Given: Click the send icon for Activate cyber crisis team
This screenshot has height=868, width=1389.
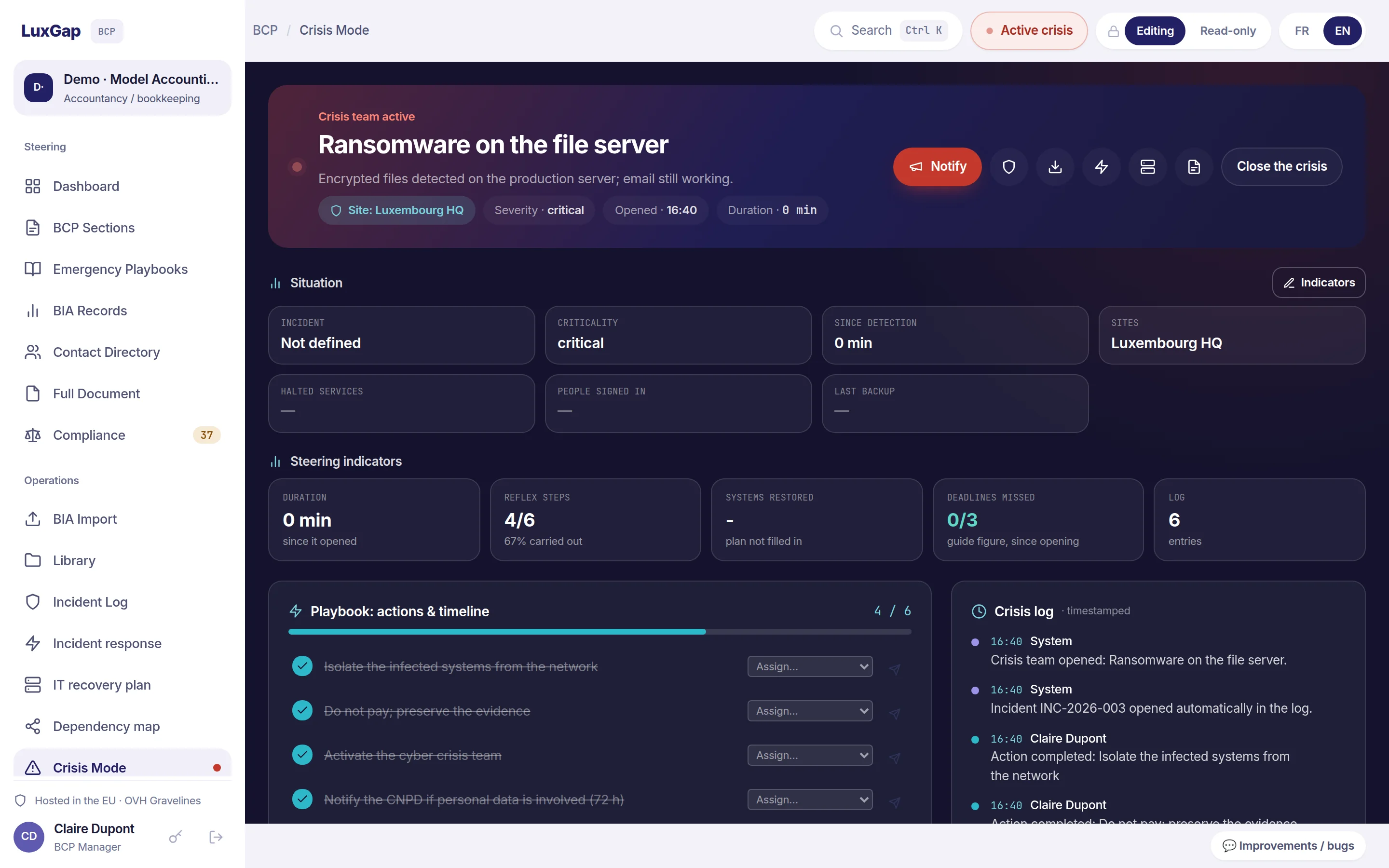Looking at the screenshot, I should coord(894,758).
